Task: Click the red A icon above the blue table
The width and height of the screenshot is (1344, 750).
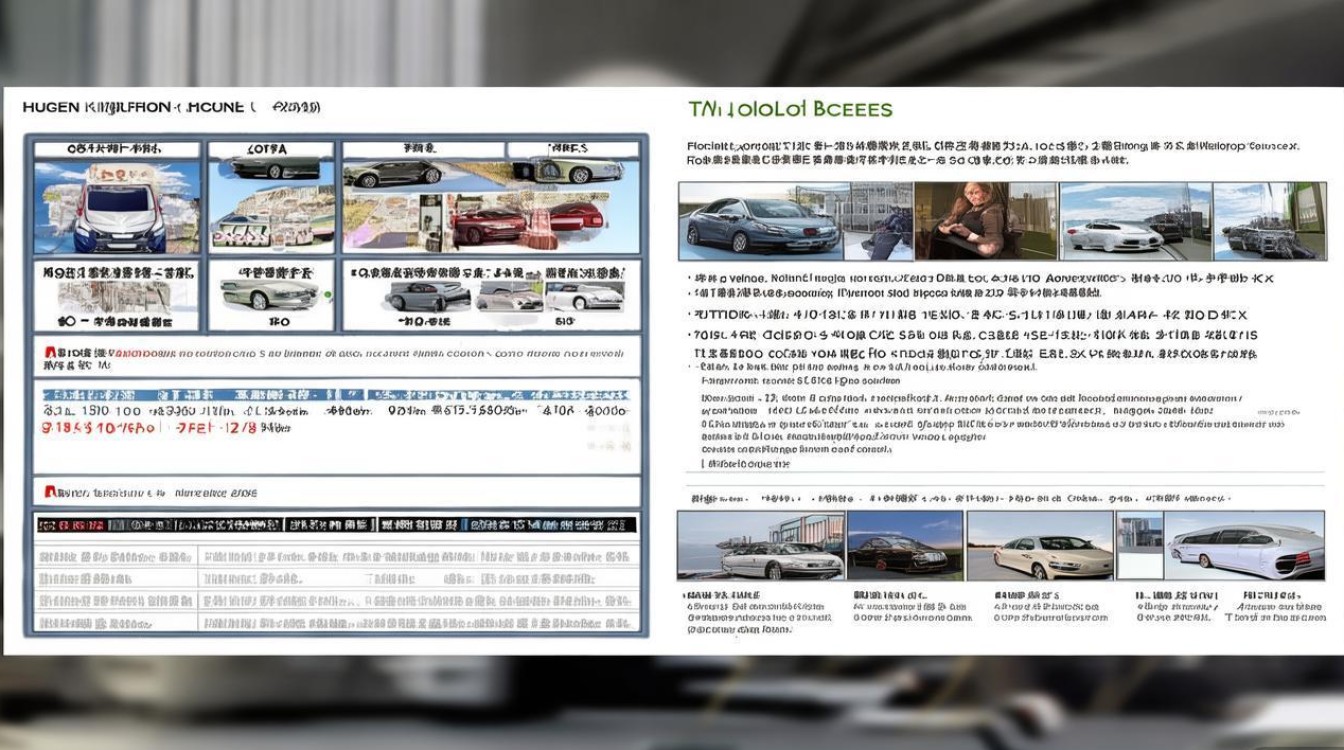Action: (50, 353)
